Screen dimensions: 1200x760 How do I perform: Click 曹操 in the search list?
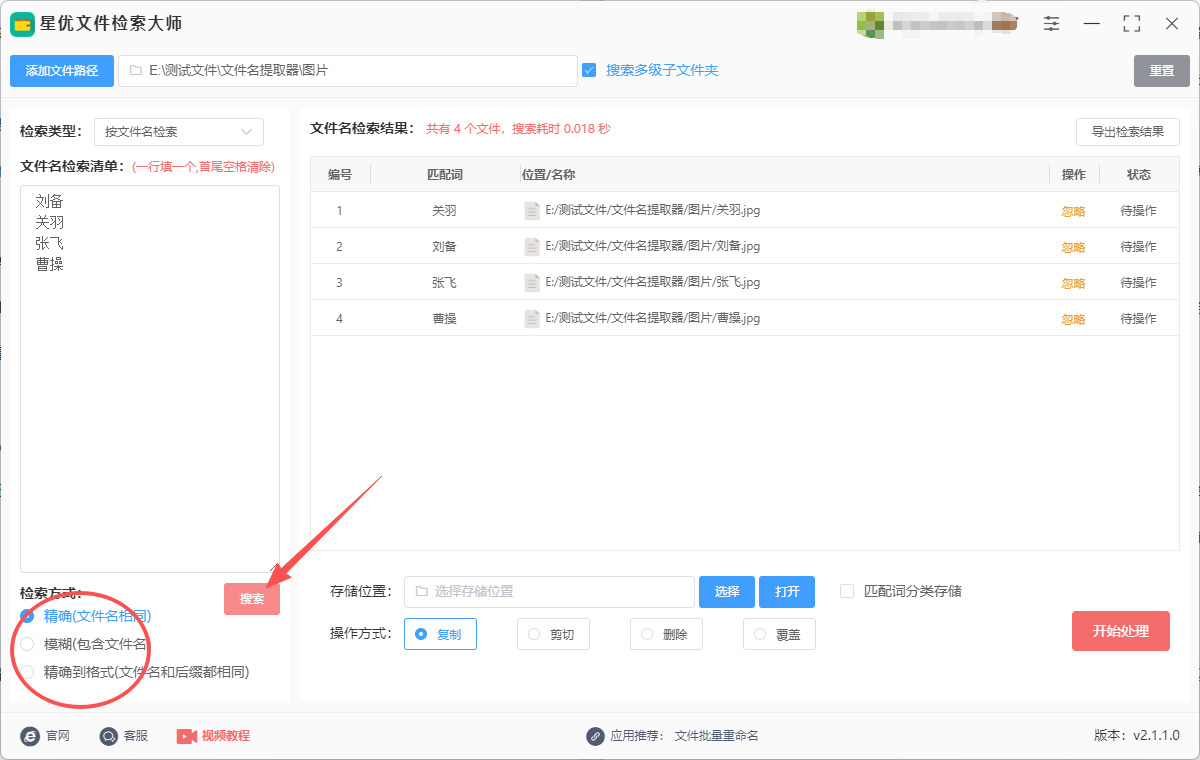click(49, 264)
